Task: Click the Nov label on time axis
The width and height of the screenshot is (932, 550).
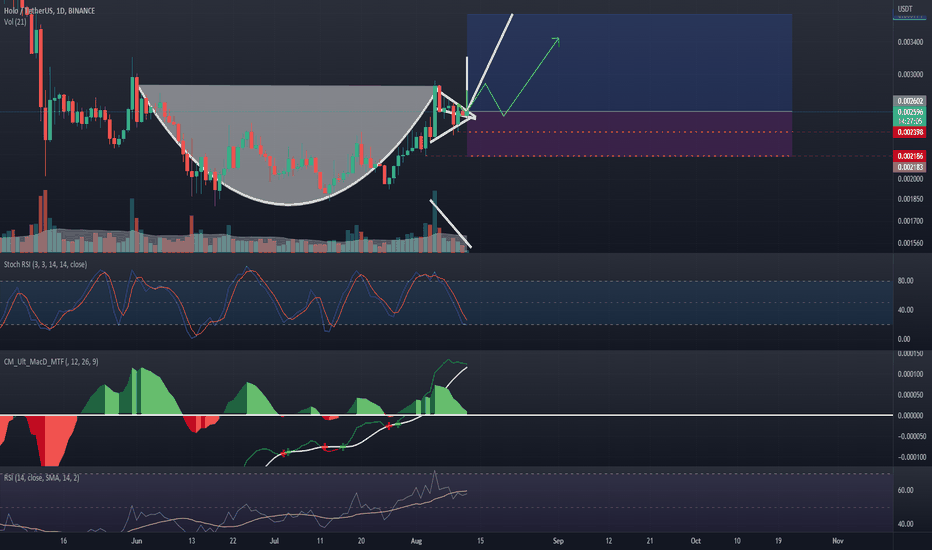Action: click(x=837, y=541)
